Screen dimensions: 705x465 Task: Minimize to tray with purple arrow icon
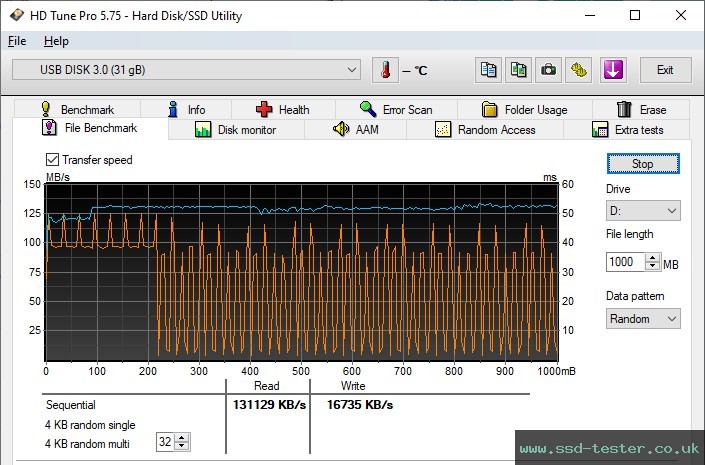[613, 70]
